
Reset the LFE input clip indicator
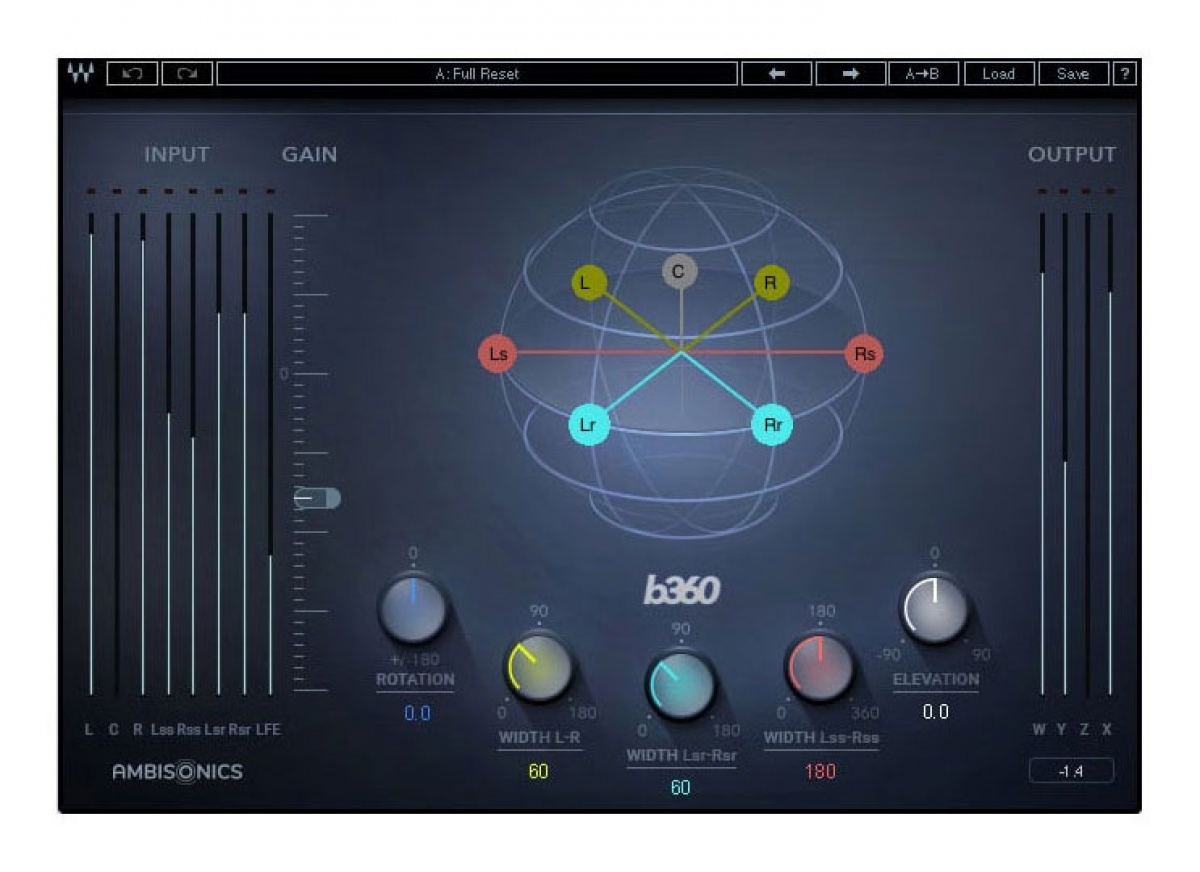coord(270,191)
